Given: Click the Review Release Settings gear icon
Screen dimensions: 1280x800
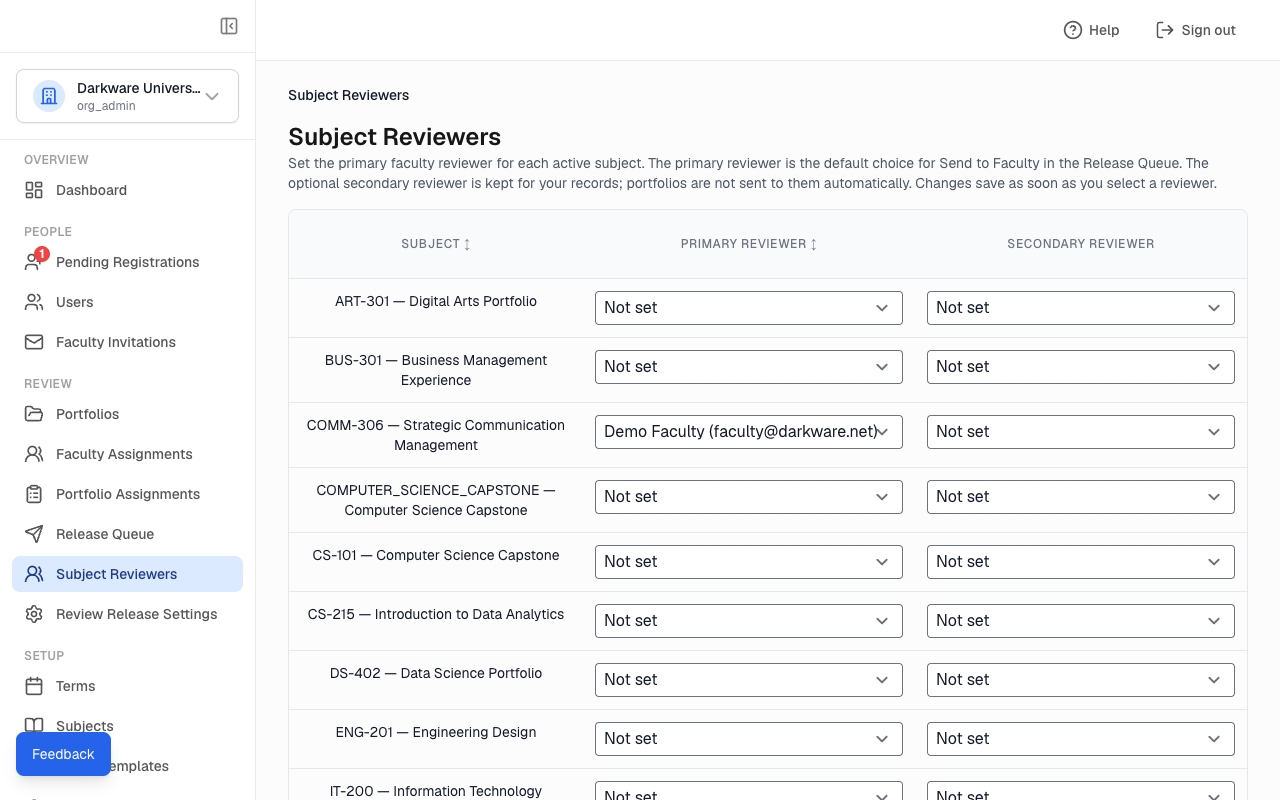Looking at the screenshot, I should (x=34, y=614).
